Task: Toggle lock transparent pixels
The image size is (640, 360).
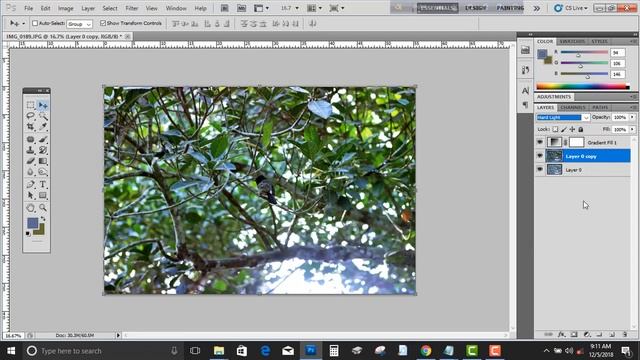Action: click(x=555, y=129)
